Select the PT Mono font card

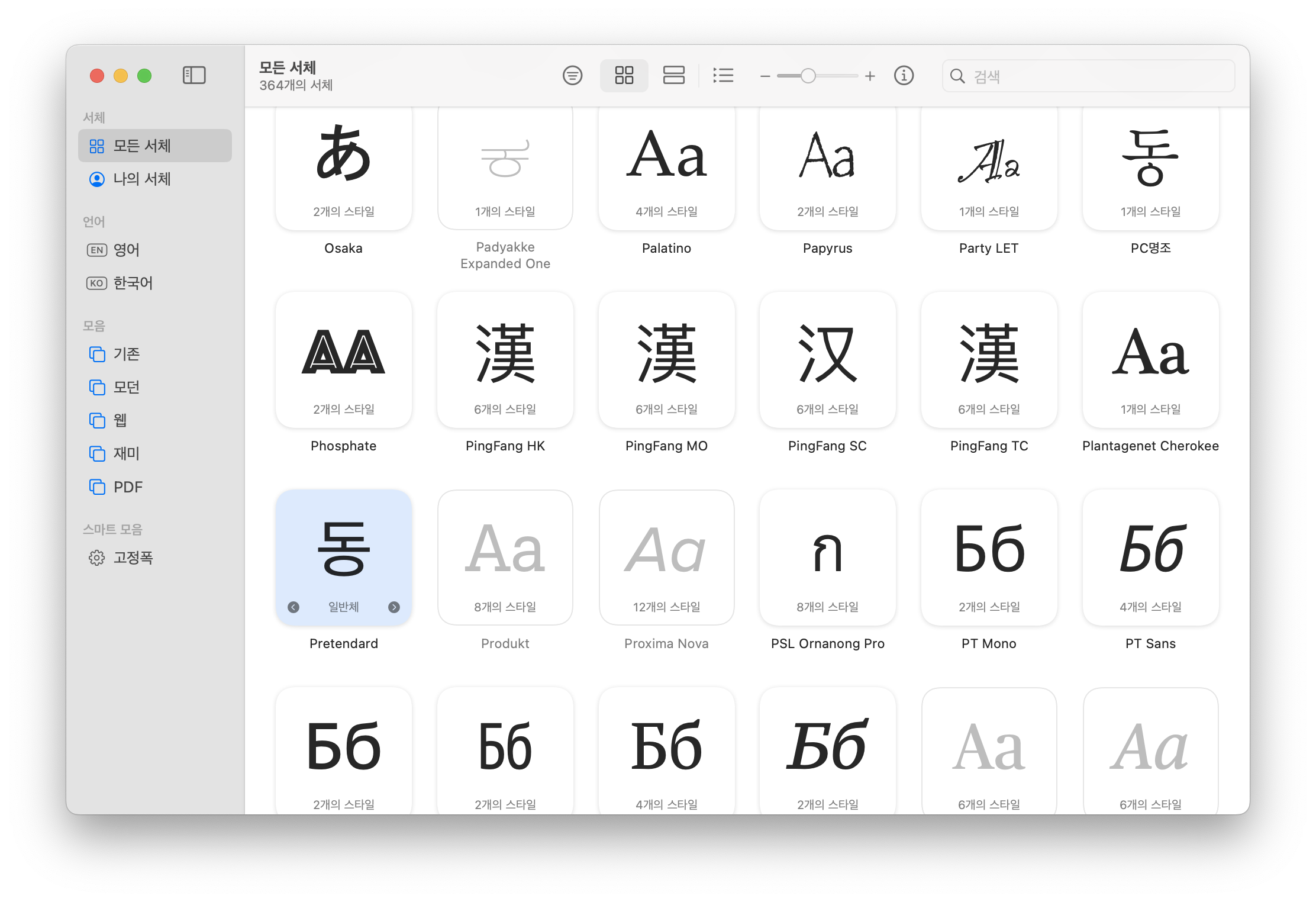[x=989, y=558]
